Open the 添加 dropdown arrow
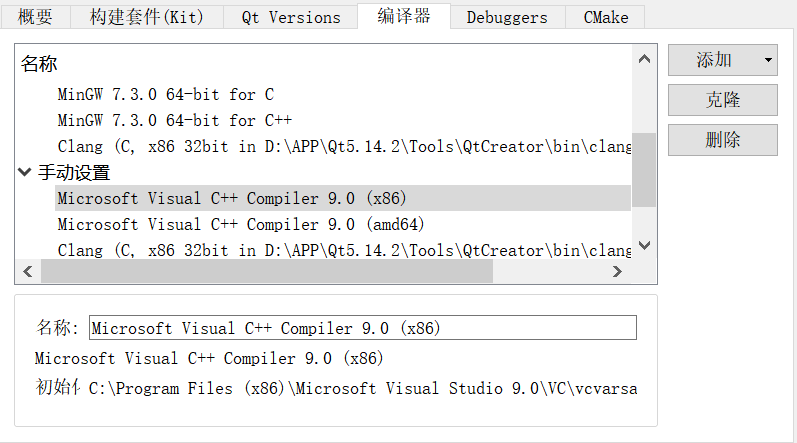797x443 pixels. [x=767, y=60]
